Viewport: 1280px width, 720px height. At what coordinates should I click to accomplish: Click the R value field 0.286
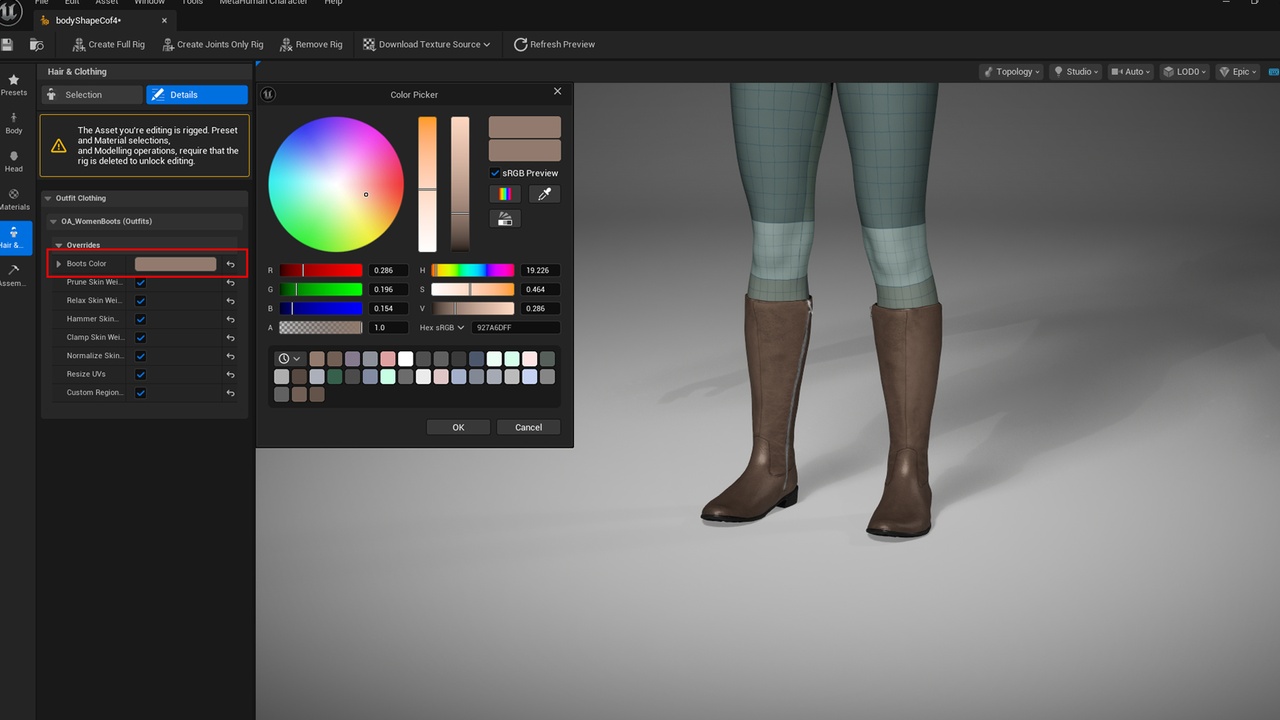pos(389,270)
